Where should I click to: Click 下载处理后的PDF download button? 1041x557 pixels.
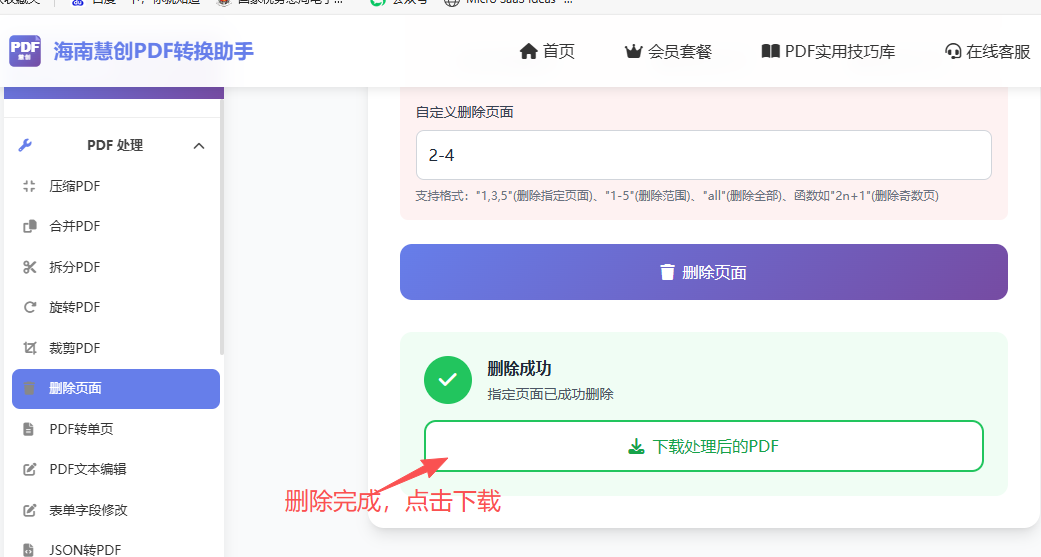pyautogui.click(x=704, y=446)
